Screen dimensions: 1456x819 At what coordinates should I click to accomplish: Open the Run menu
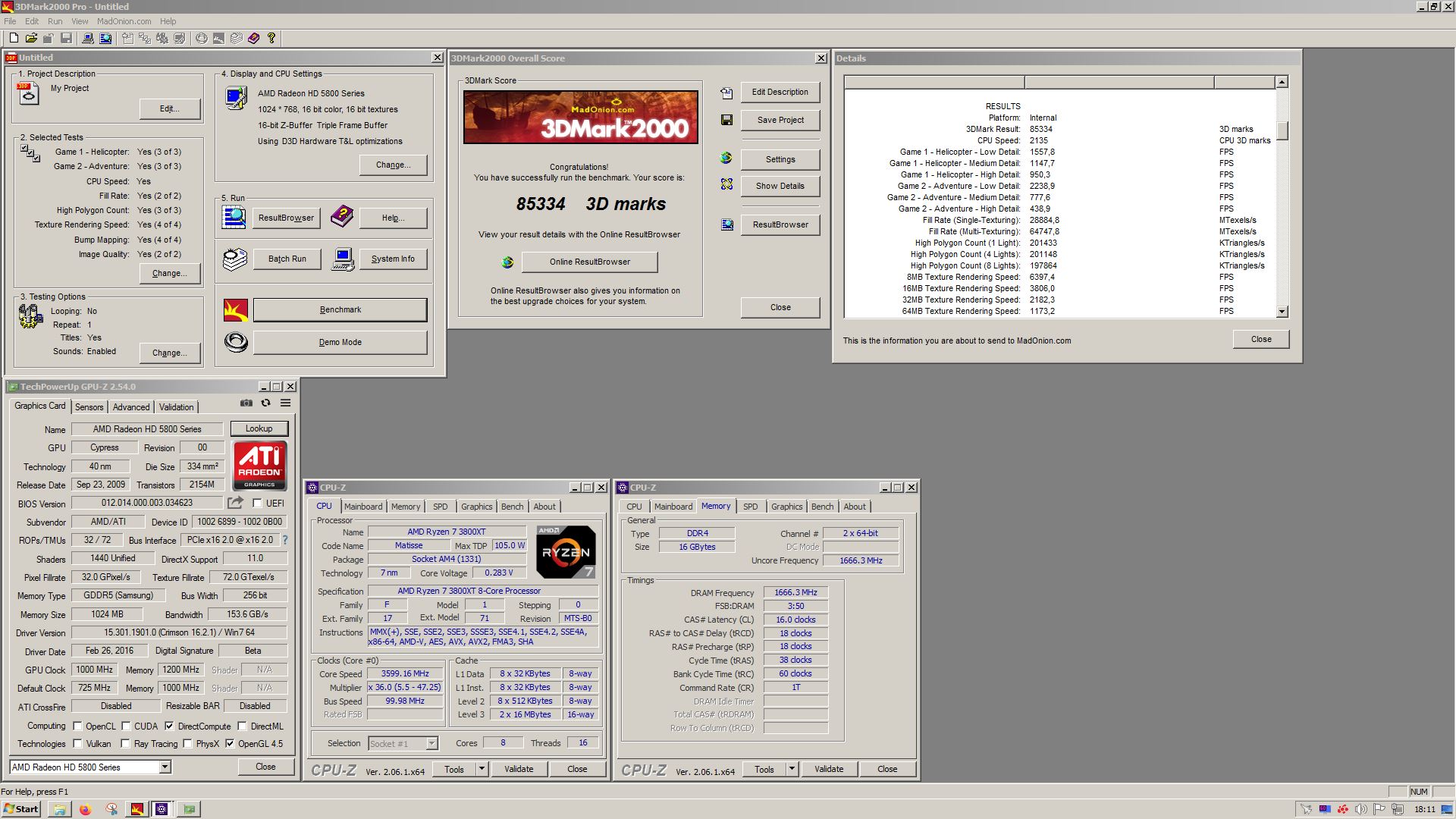[55, 21]
